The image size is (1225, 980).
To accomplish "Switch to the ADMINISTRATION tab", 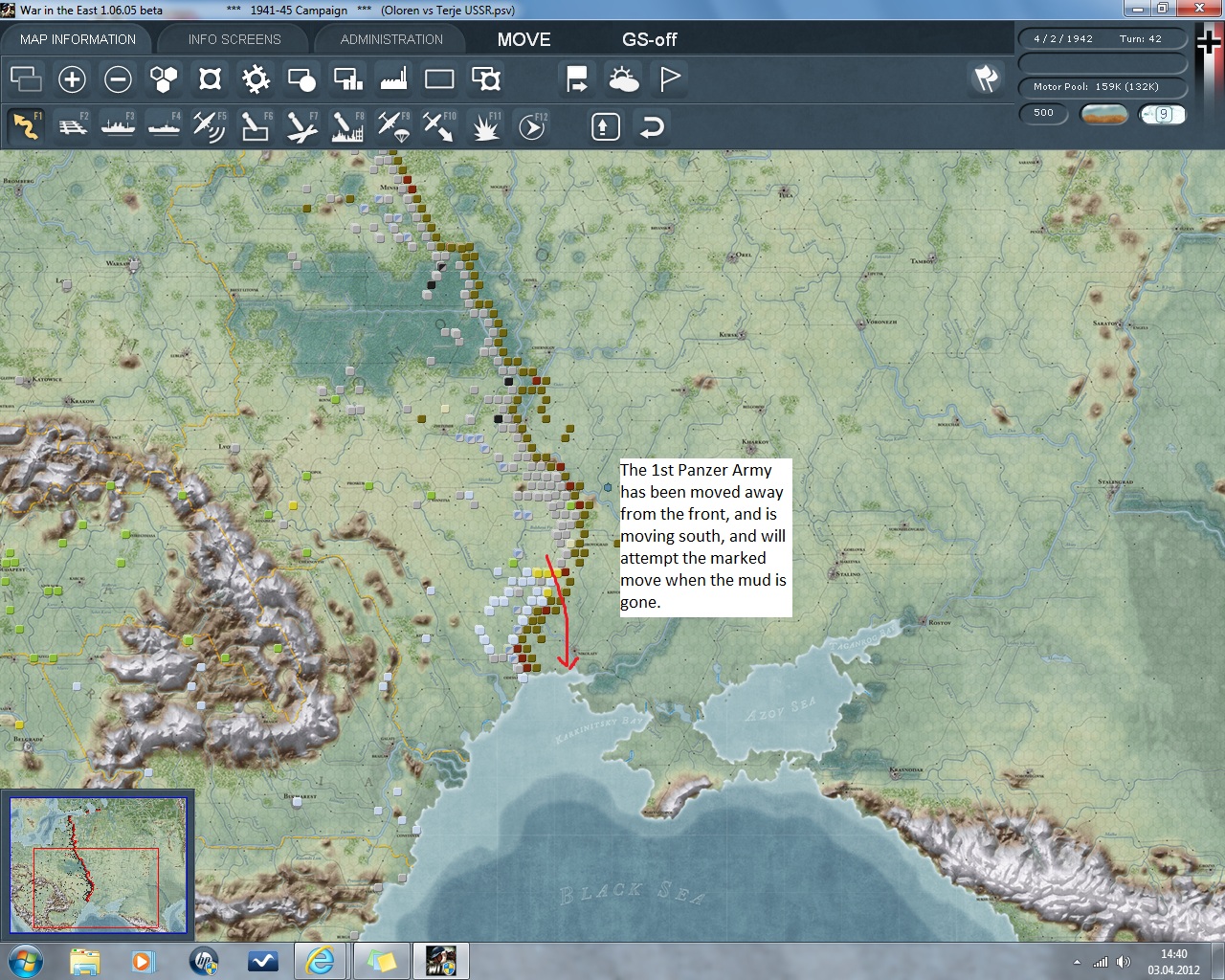I will [391, 39].
